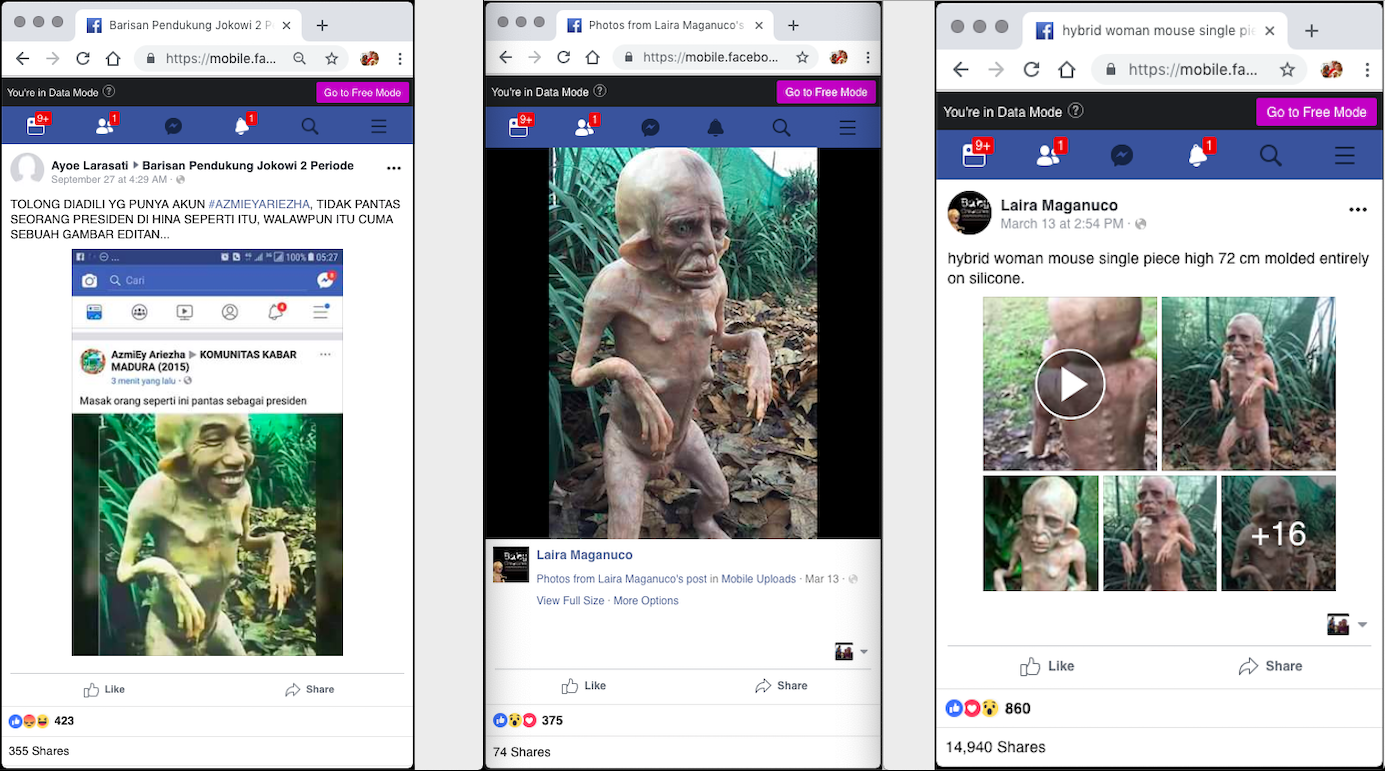
Task: Open the +16 photos thumbnail
Action: tap(1278, 533)
